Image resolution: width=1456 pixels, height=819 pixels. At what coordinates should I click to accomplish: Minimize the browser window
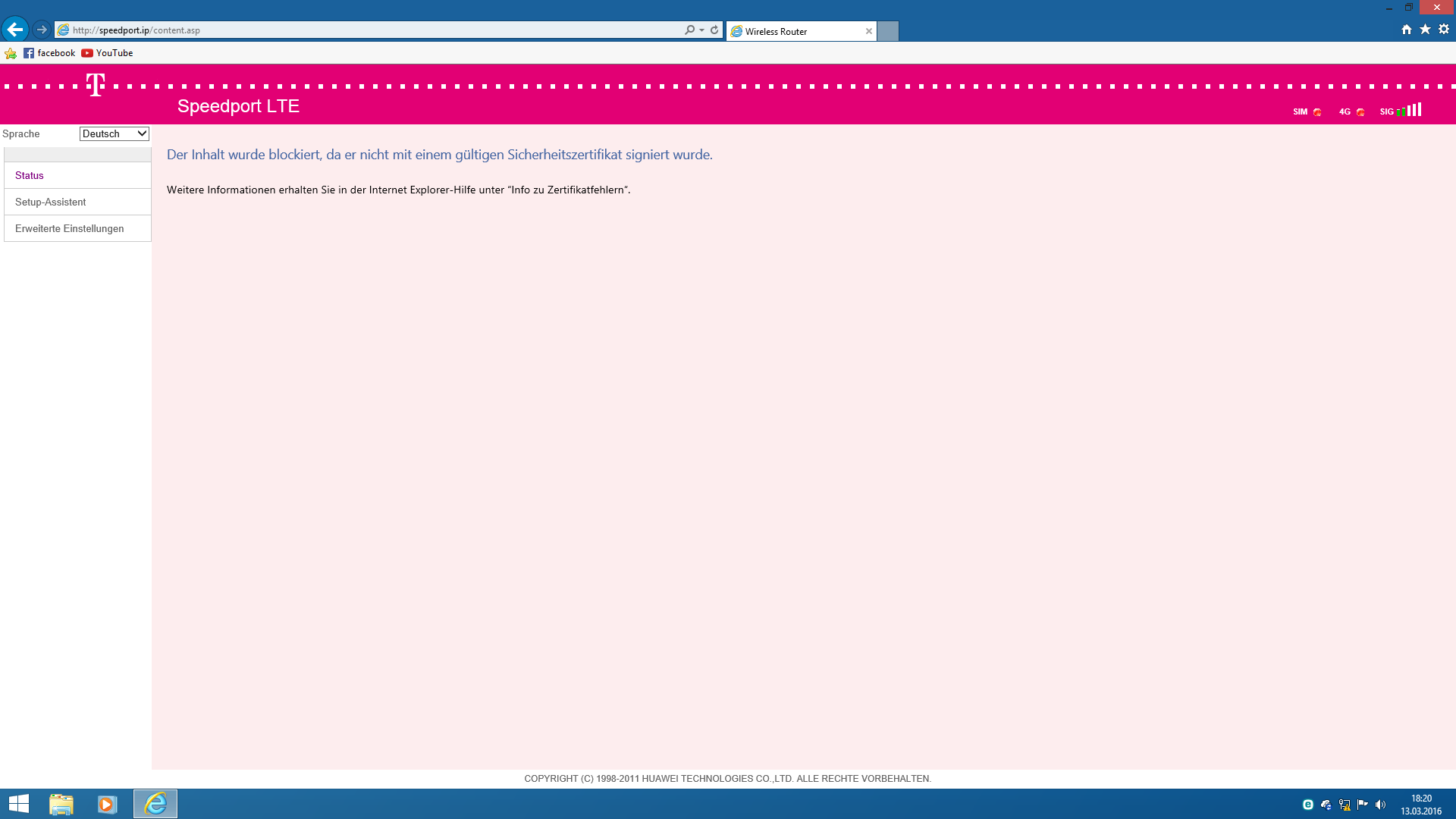(1389, 8)
